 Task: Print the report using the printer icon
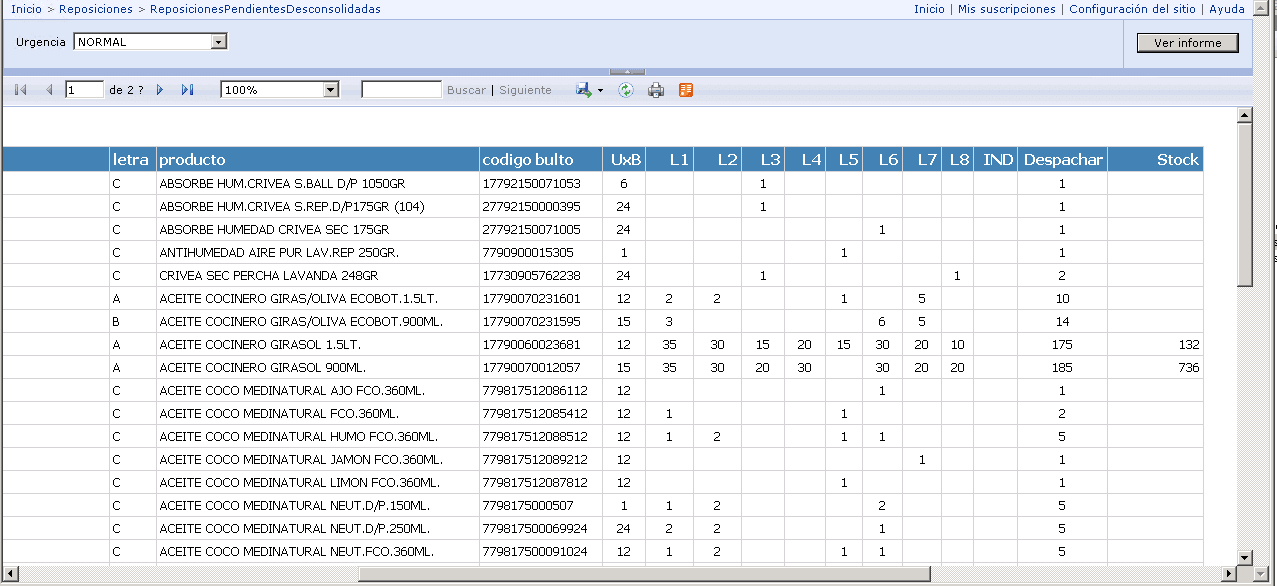click(656, 90)
